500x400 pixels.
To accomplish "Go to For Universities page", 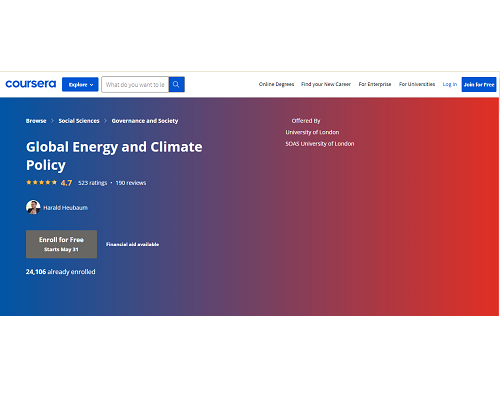I will point(417,84).
